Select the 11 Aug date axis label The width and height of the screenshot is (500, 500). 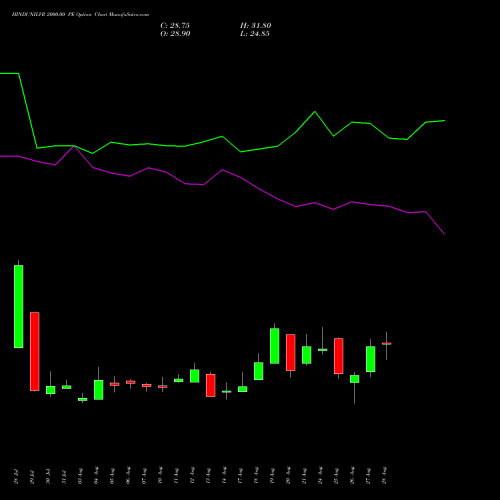tap(176, 476)
